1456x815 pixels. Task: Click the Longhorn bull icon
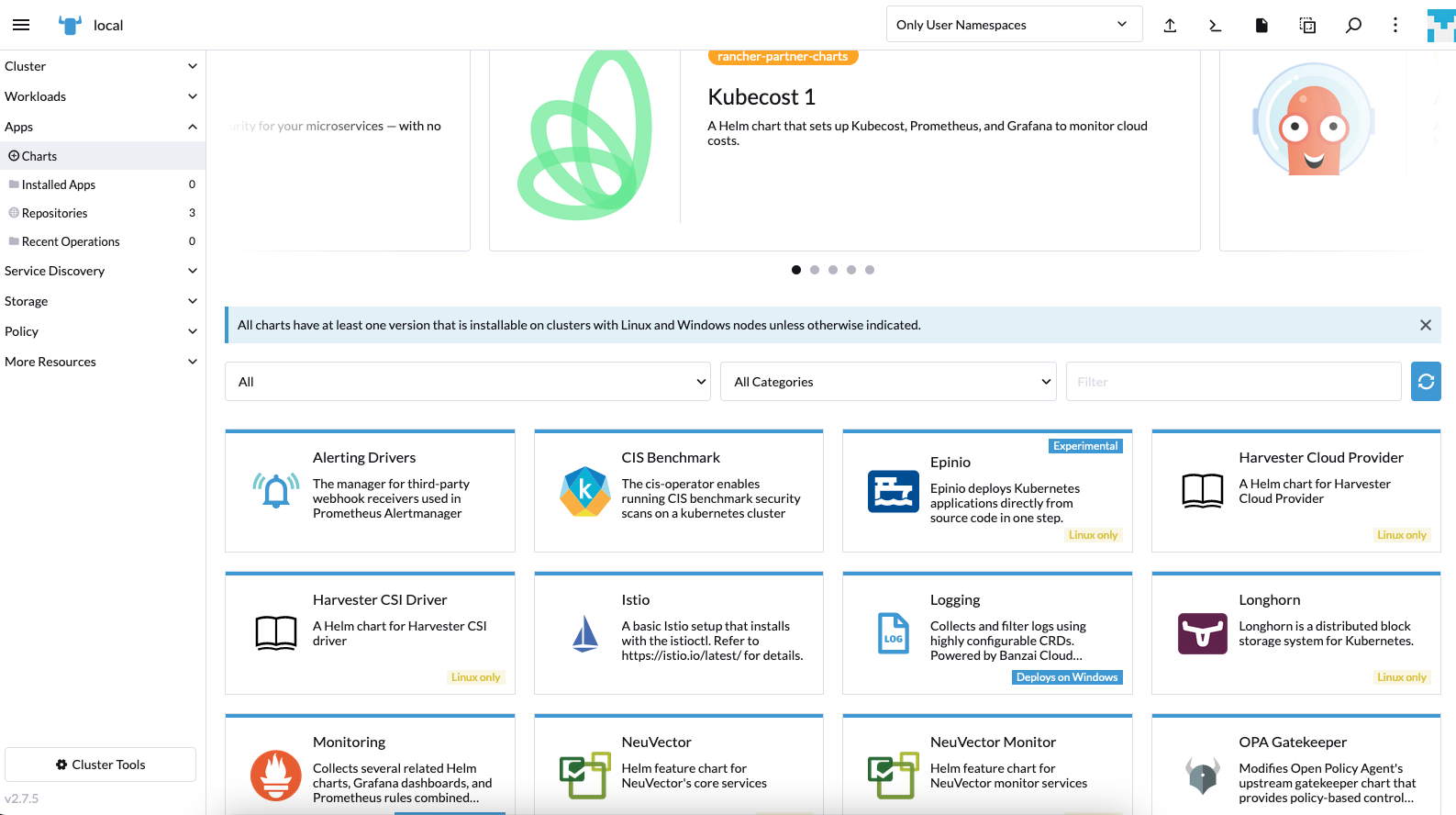point(1203,633)
